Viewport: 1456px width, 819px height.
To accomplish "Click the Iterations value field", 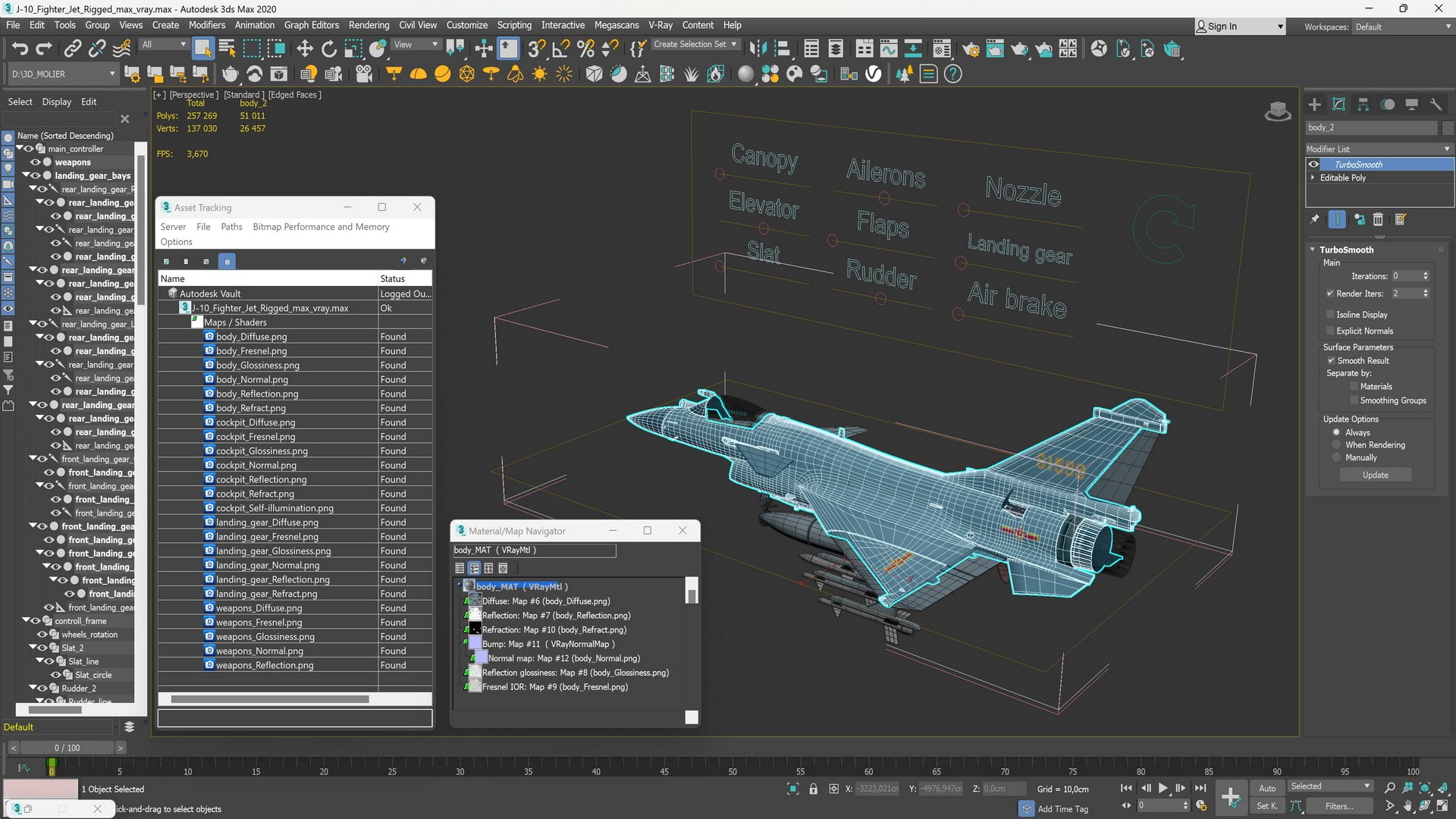I will tap(1404, 276).
